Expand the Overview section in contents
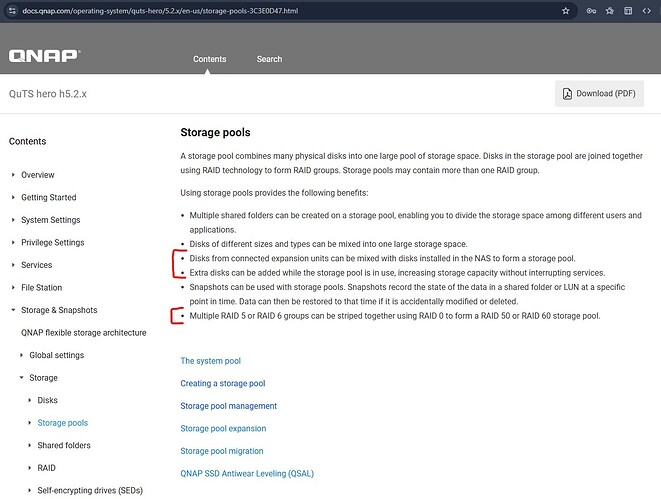 click(38, 175)
